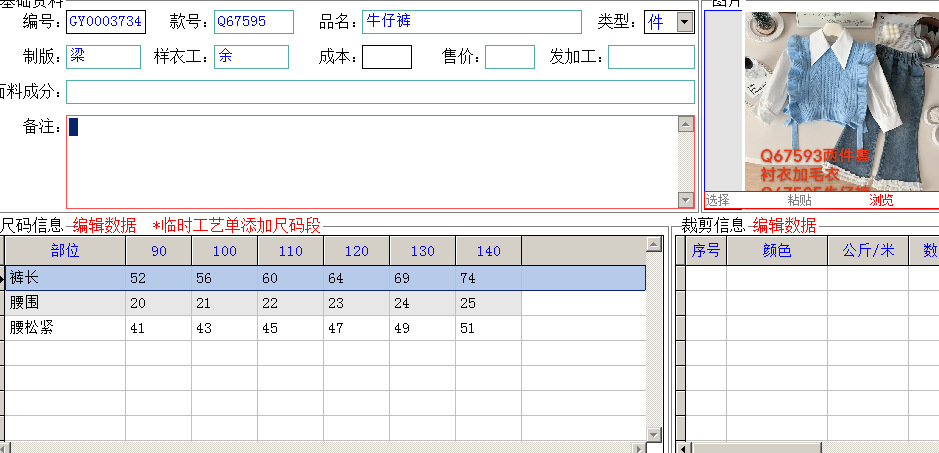Click the 颜色 column header in 裁剪信息

point(777,250)
